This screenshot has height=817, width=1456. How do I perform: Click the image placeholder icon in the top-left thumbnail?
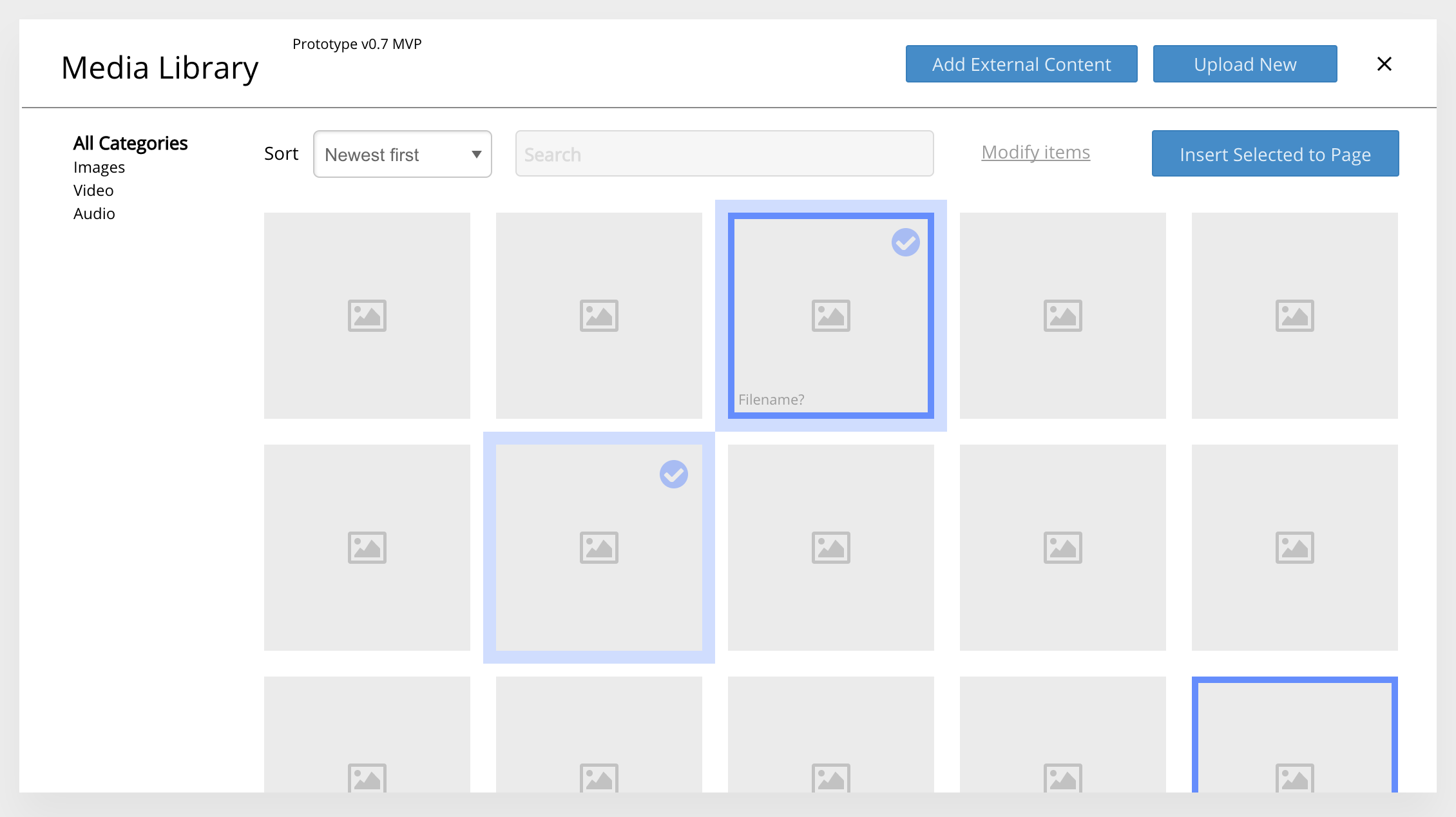click(x=367, y=315)
